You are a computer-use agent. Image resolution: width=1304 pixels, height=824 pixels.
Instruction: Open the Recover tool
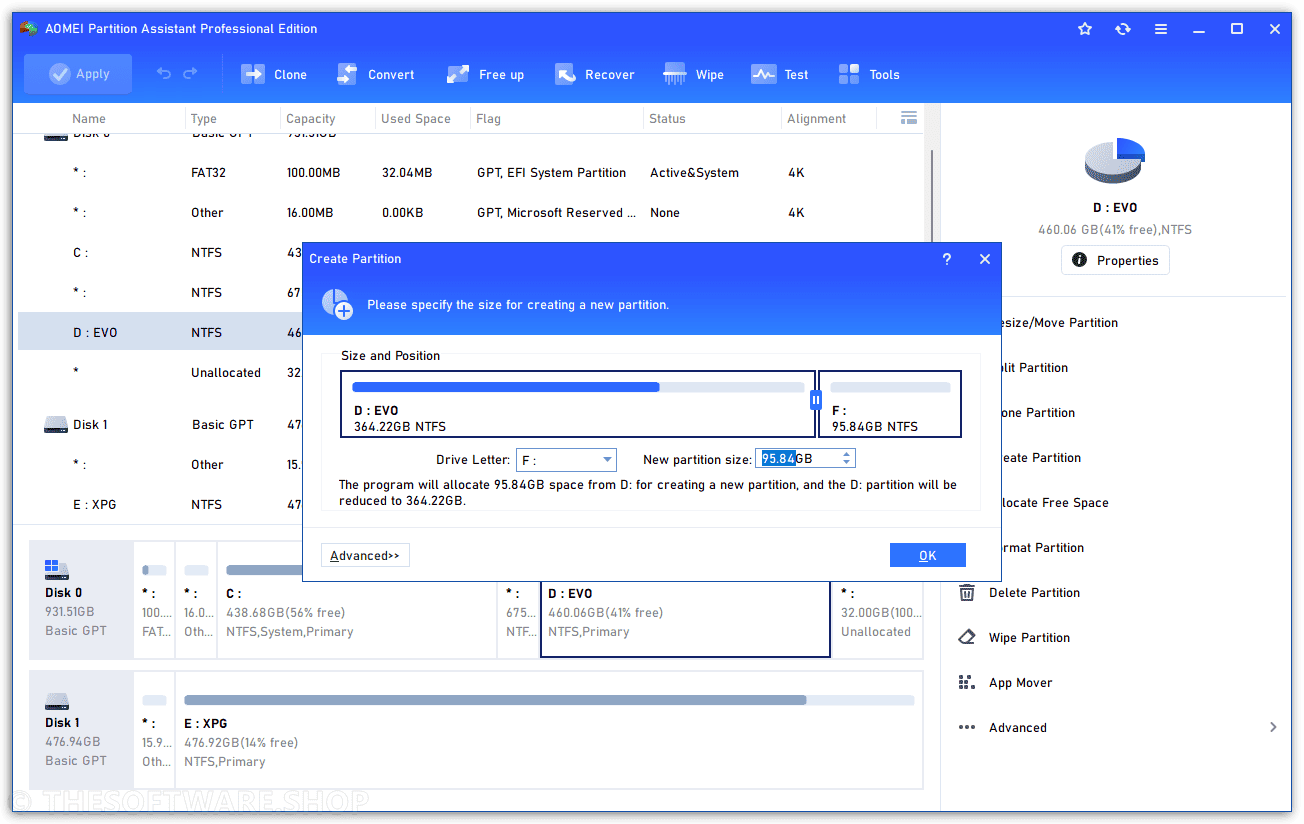pos(595,74)
